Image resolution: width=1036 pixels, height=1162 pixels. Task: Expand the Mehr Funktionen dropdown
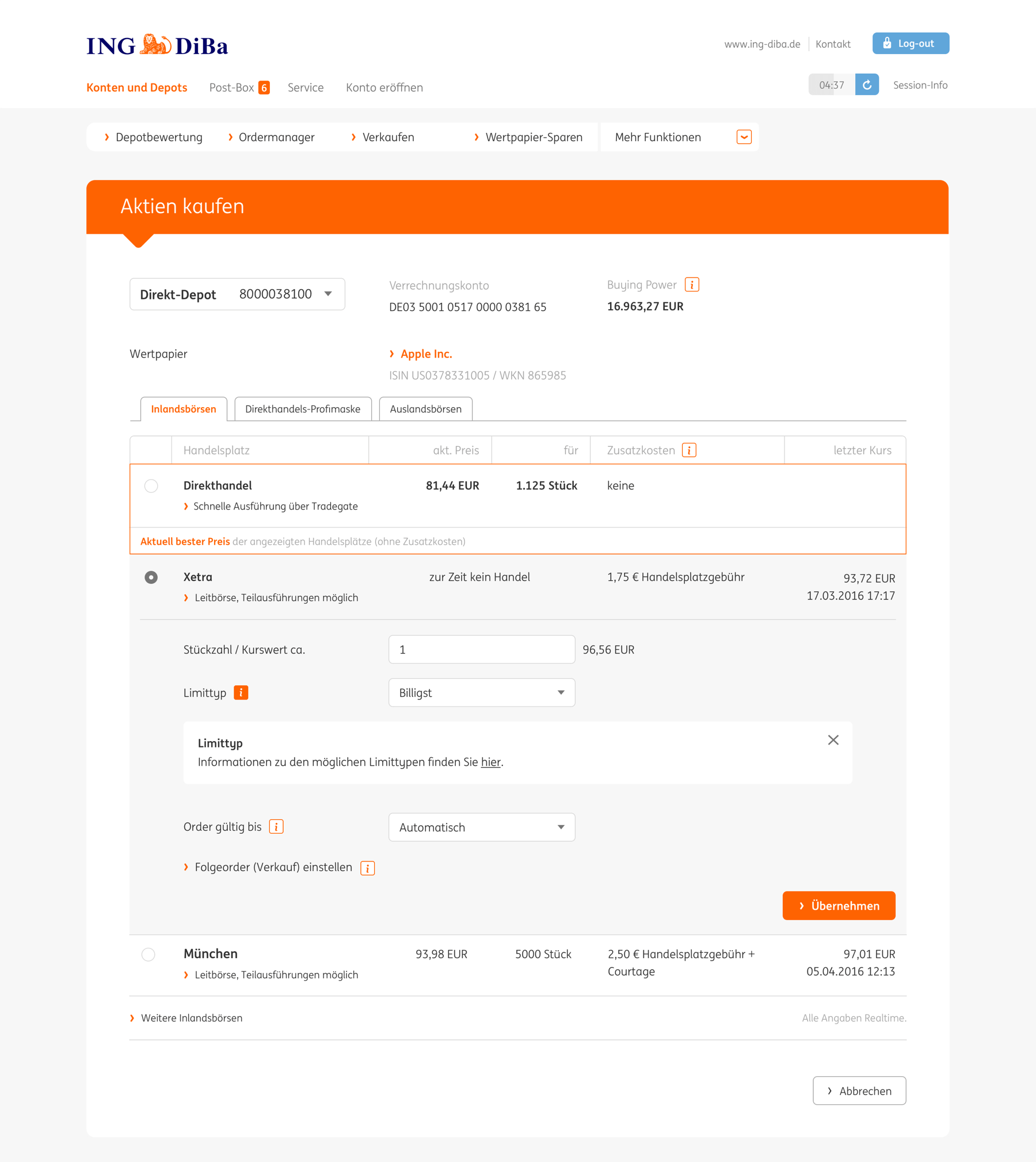coord(744,137)
